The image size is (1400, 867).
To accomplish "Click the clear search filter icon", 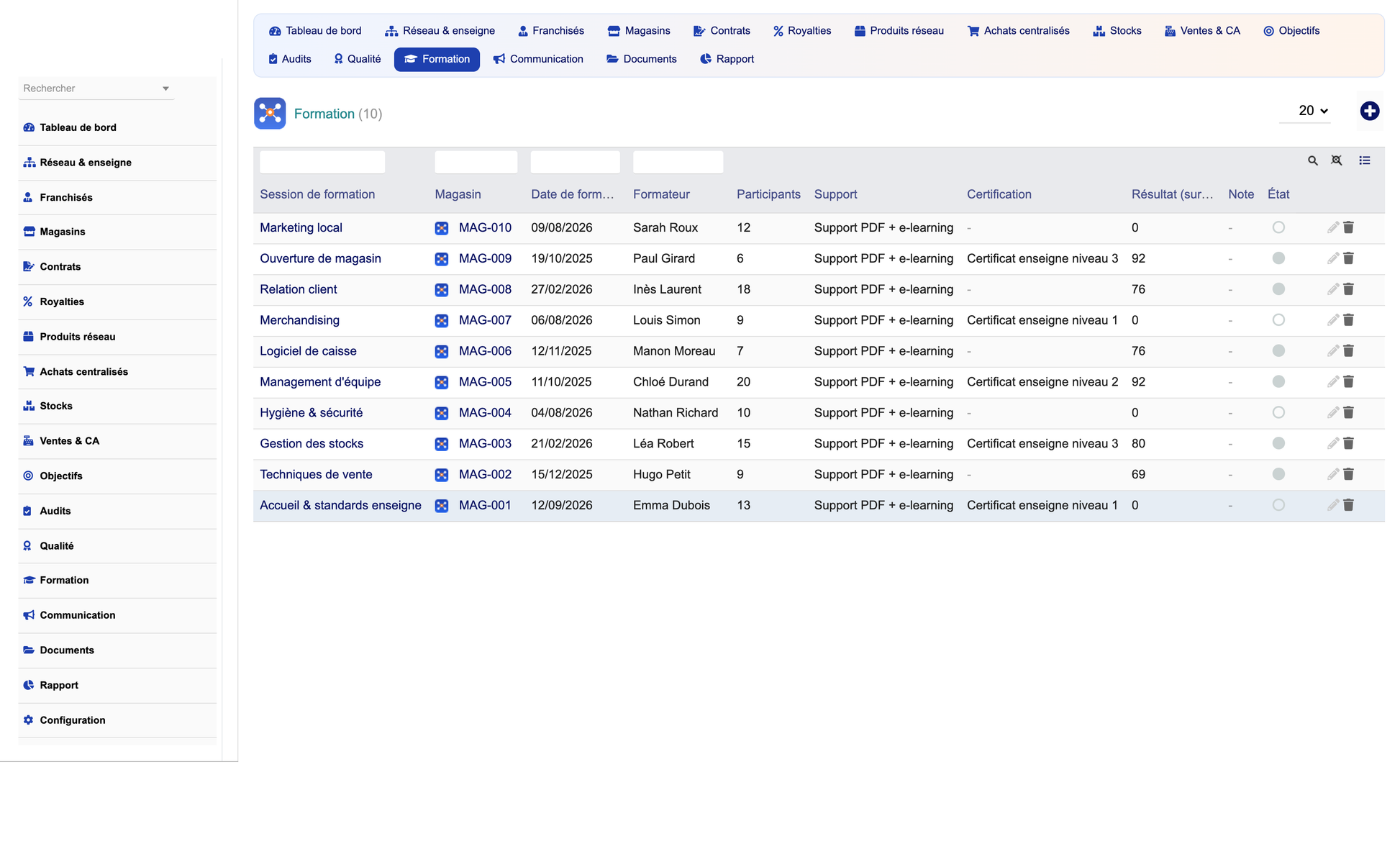I will tap(1336, 160).
